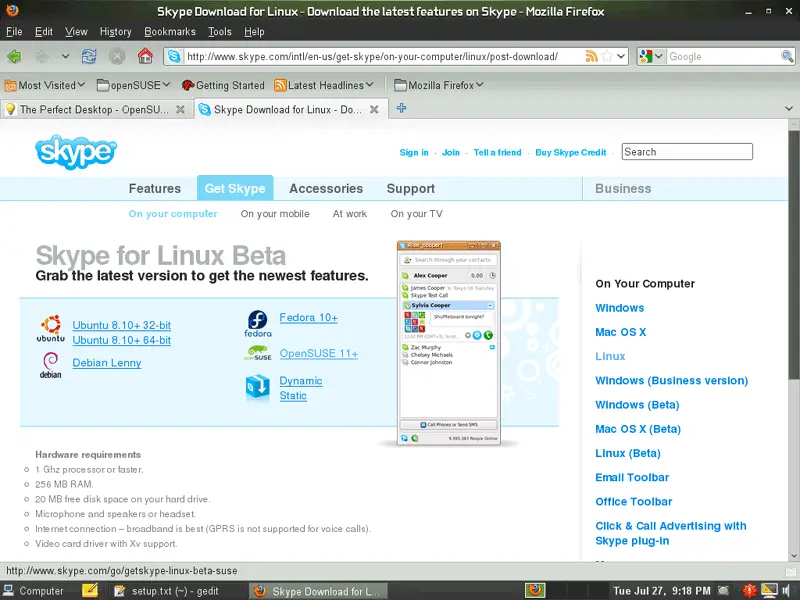Image resolution: width=800 pixels, height=600 pixels.
Task: Open the Help menu
Action: 254,32
